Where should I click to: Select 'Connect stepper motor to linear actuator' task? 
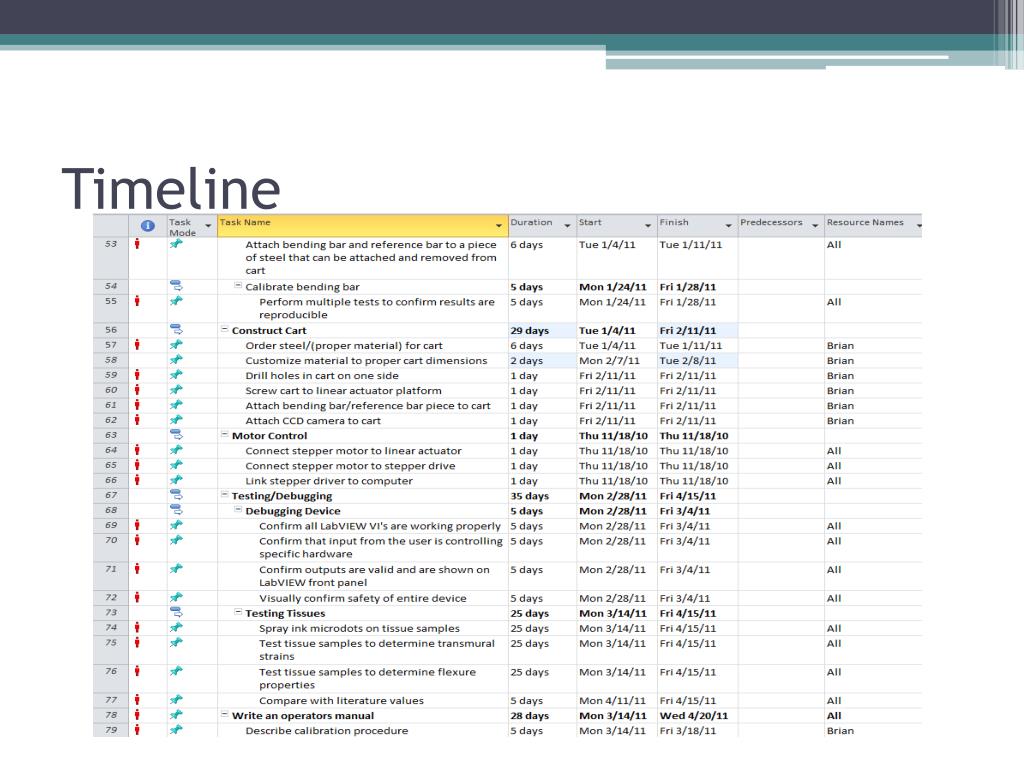click(x=353, y=451)
